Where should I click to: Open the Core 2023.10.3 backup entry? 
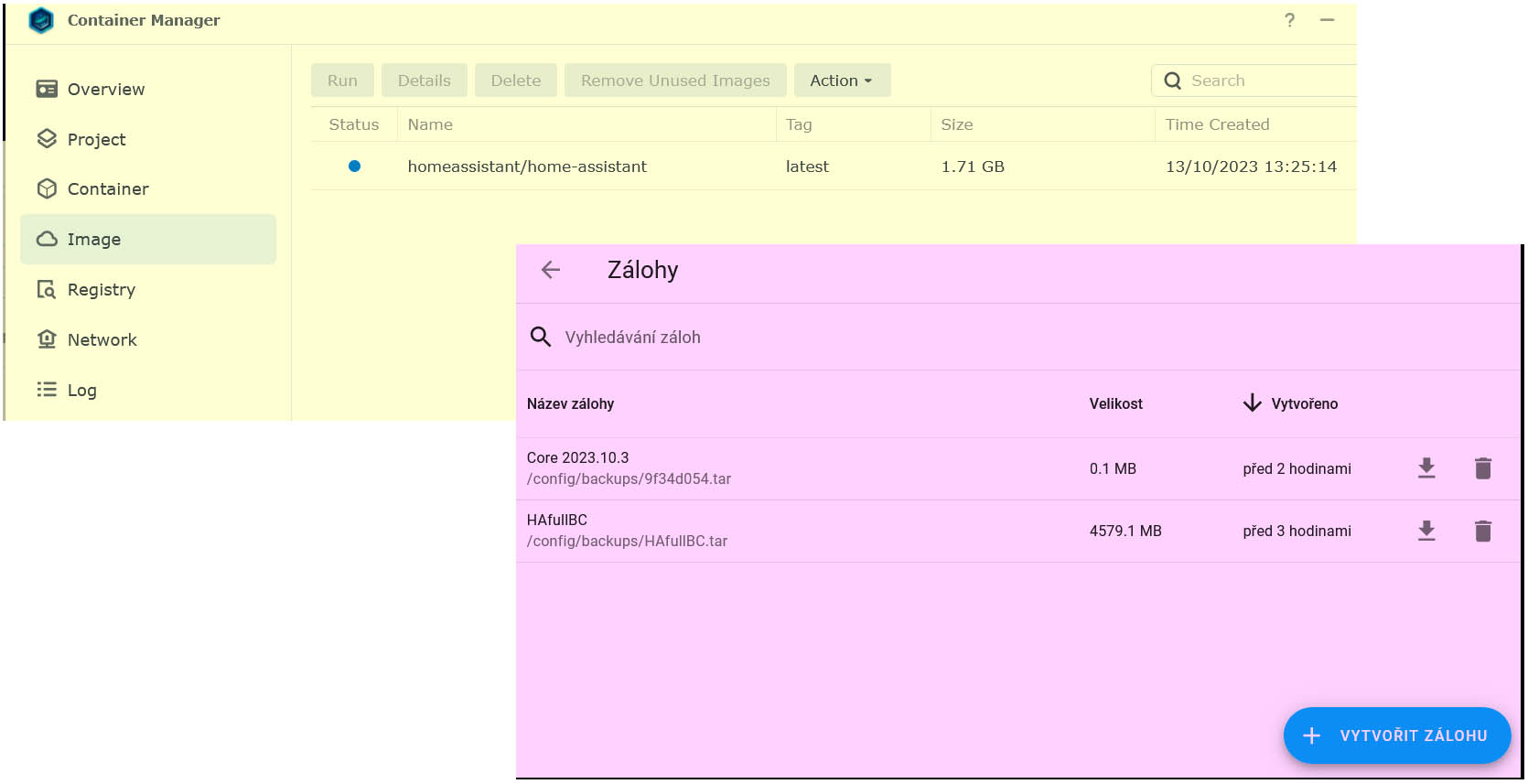tap(577, 457)
